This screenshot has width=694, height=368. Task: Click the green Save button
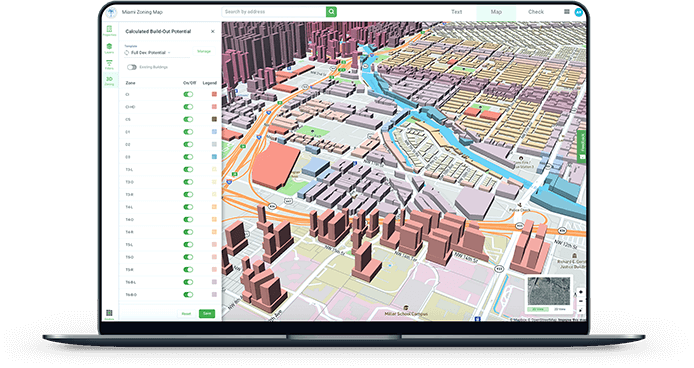point(207,314)
